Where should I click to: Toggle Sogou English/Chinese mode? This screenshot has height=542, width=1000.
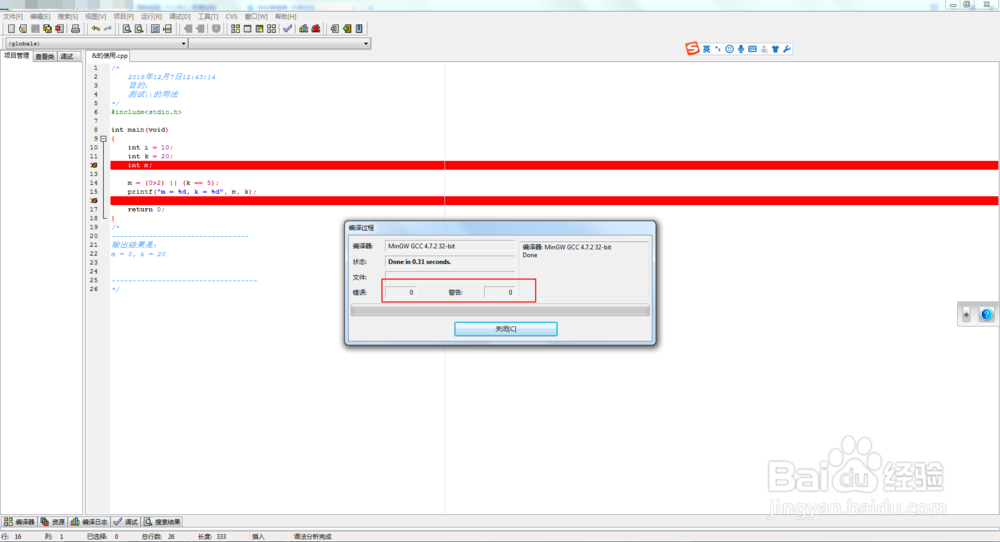707,49
